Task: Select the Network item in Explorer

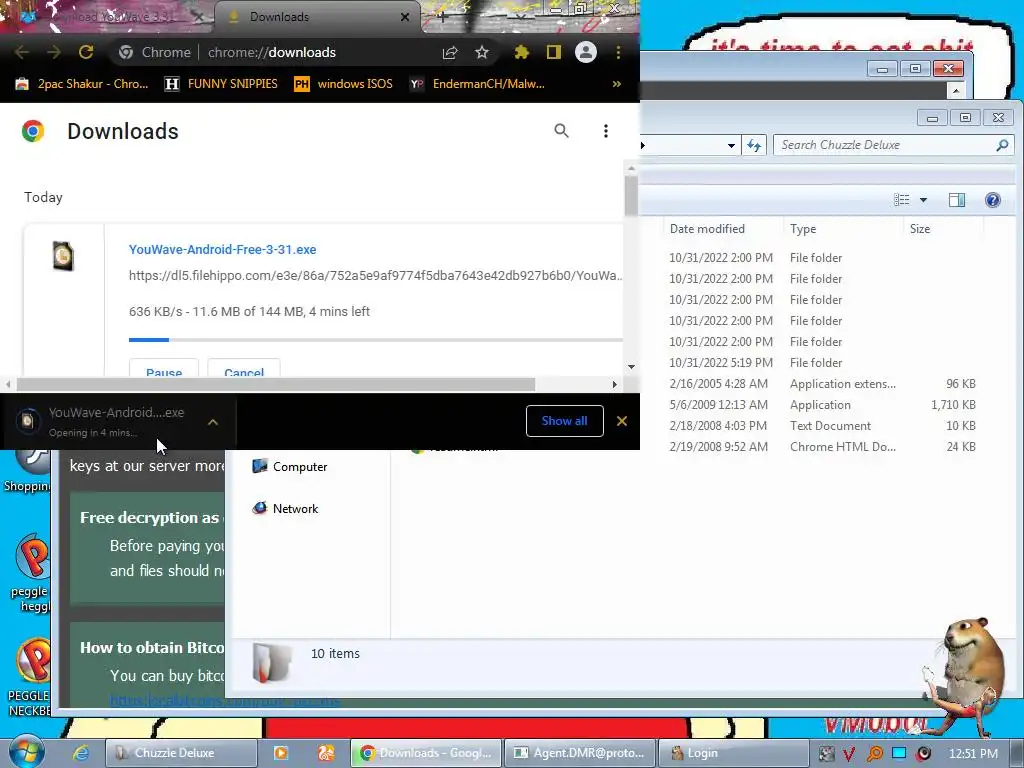Action: pos(285,509)
